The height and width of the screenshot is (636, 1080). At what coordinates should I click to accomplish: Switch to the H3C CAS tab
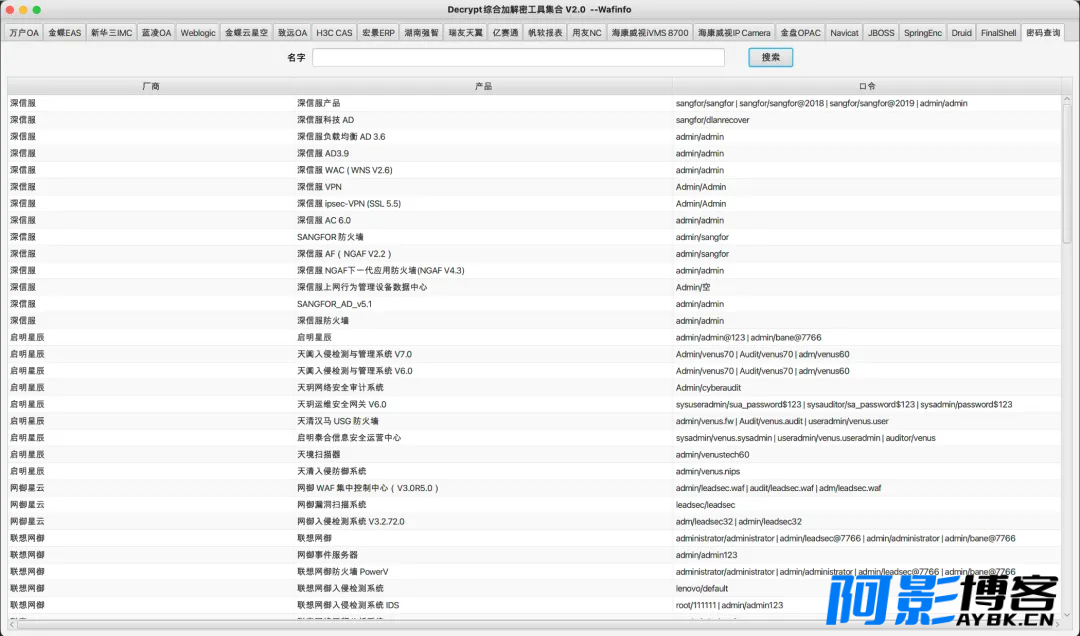pos(334,32)
